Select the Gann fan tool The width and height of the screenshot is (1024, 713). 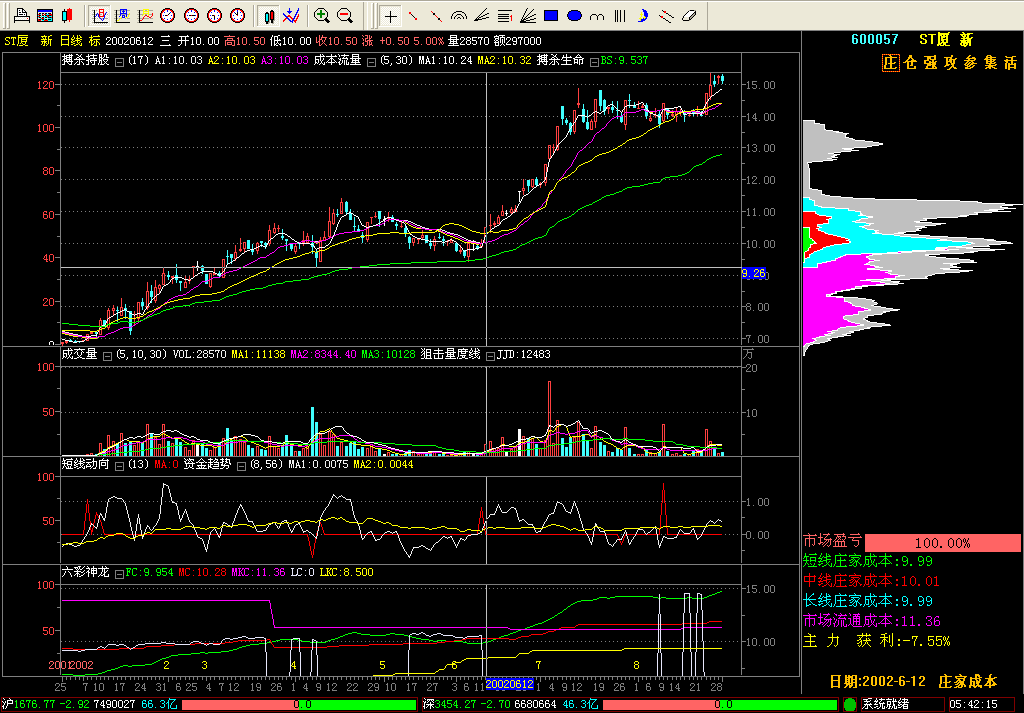click(528, 16)
